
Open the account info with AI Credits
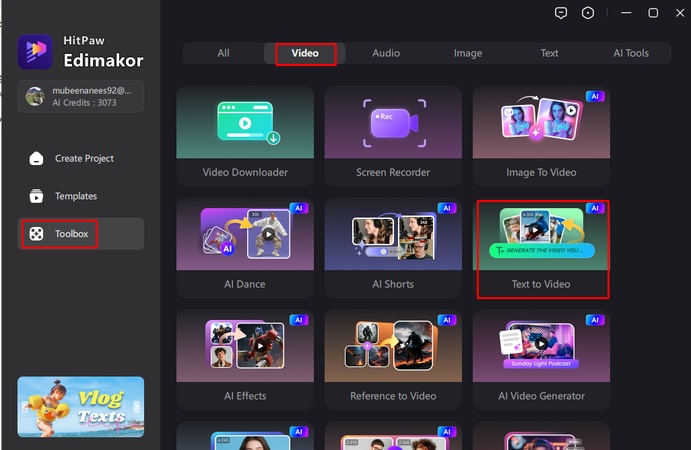coord(81,96)
